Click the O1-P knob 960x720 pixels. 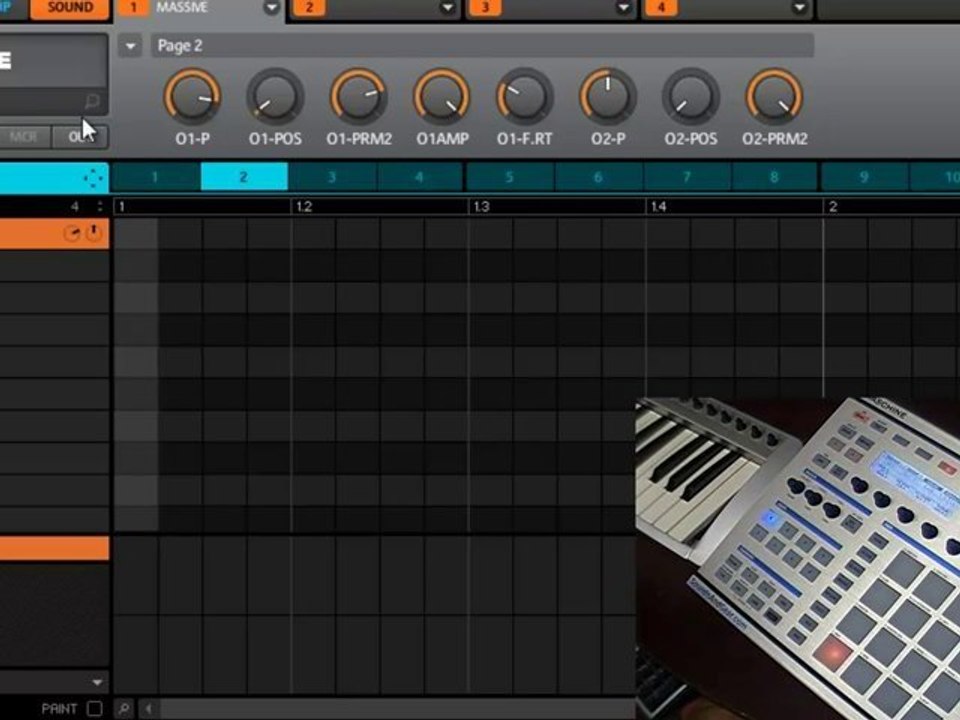point(192,97)
